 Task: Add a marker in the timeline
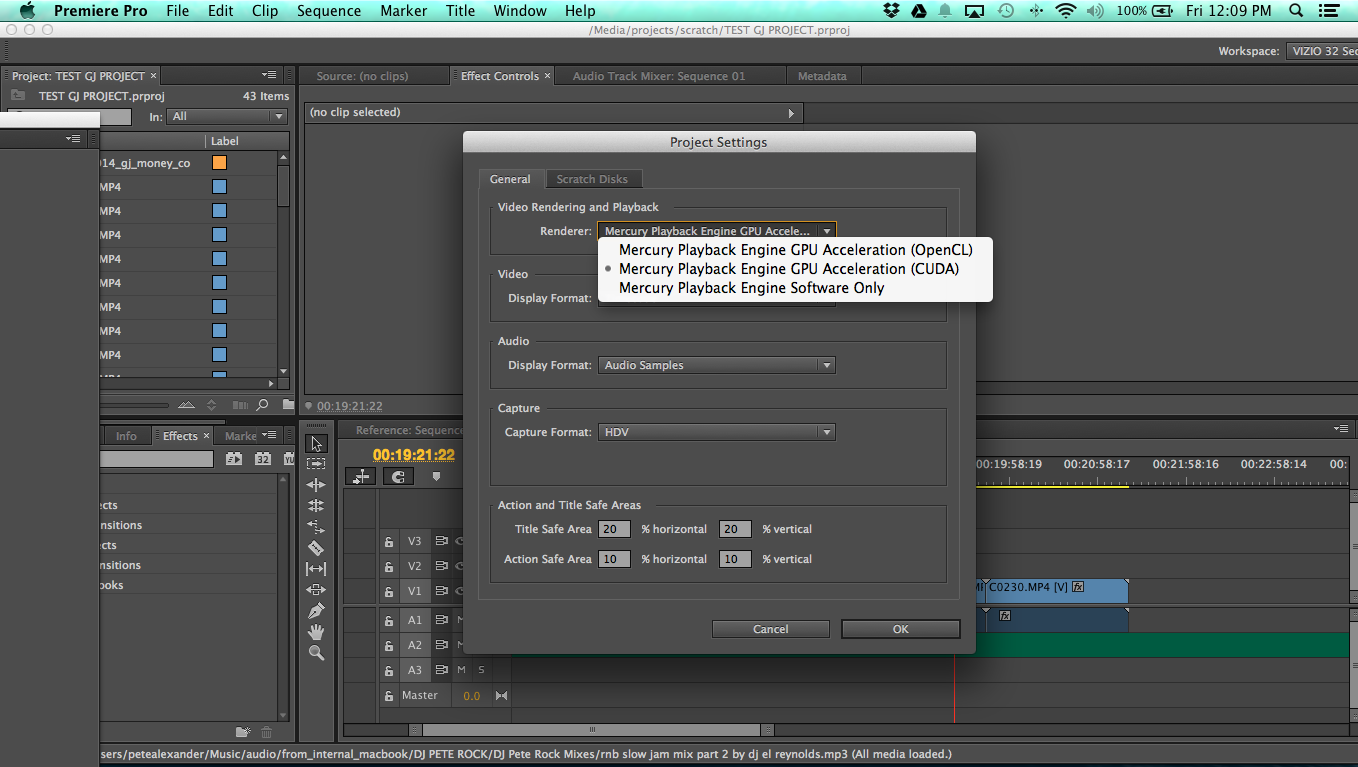436,477
